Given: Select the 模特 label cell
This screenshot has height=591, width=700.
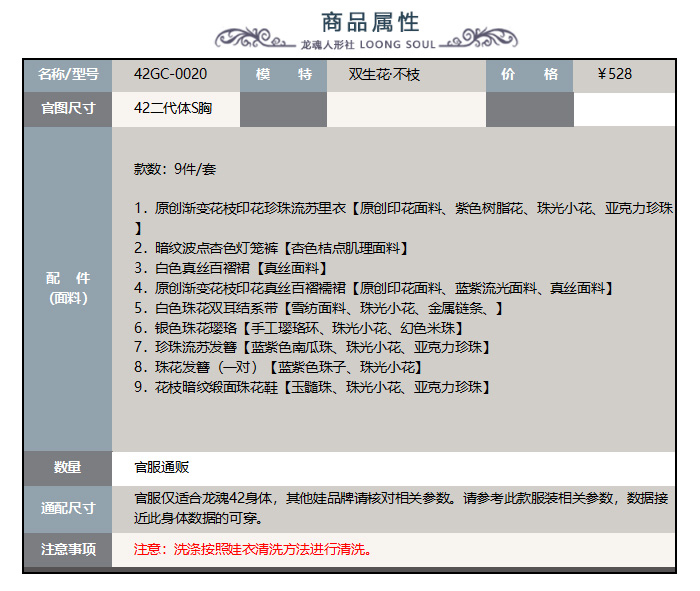Looking at the screenshot, I should (283, 74).
